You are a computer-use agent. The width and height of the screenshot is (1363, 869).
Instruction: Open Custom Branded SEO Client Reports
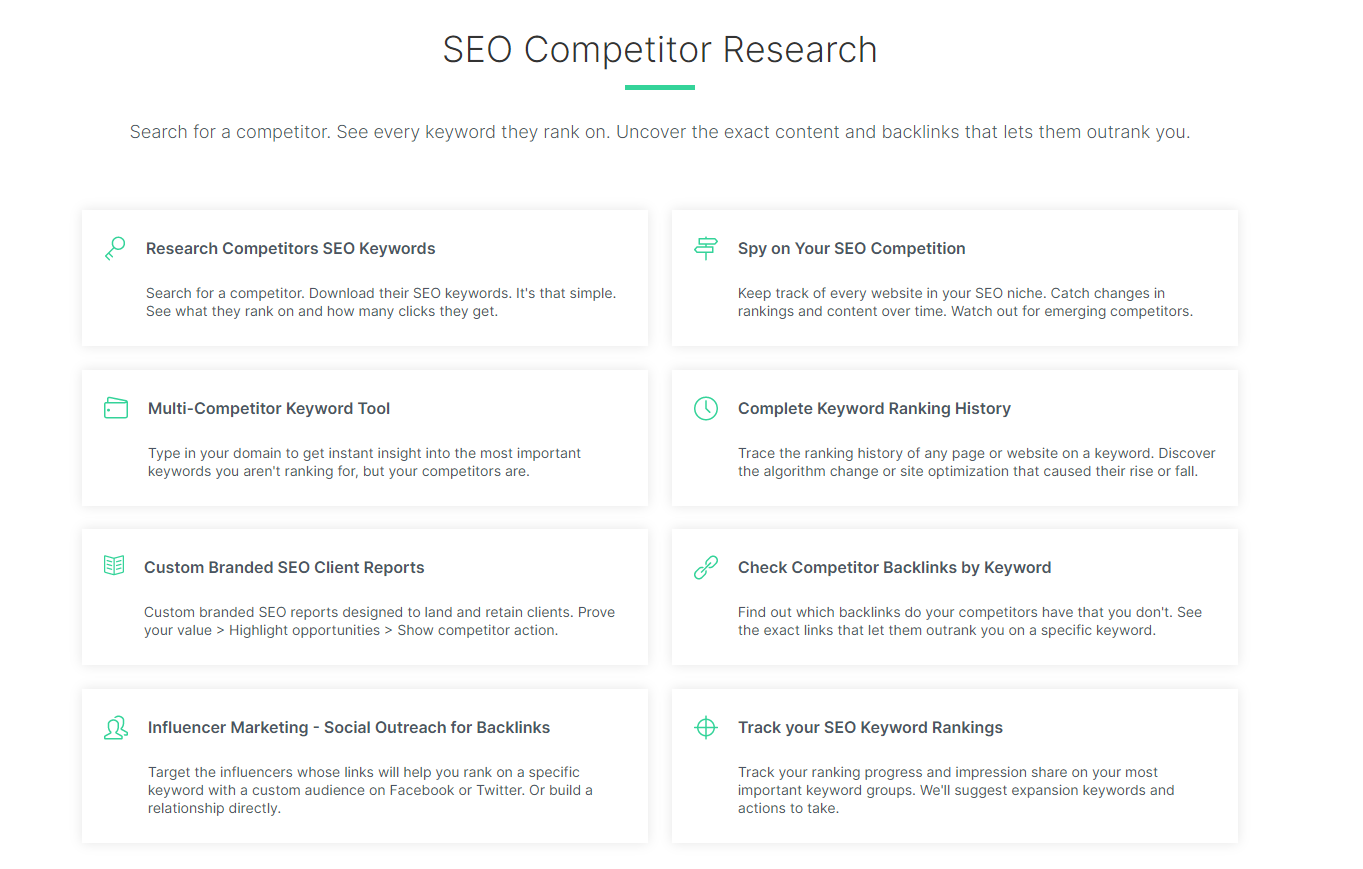(x=284, y=567)
